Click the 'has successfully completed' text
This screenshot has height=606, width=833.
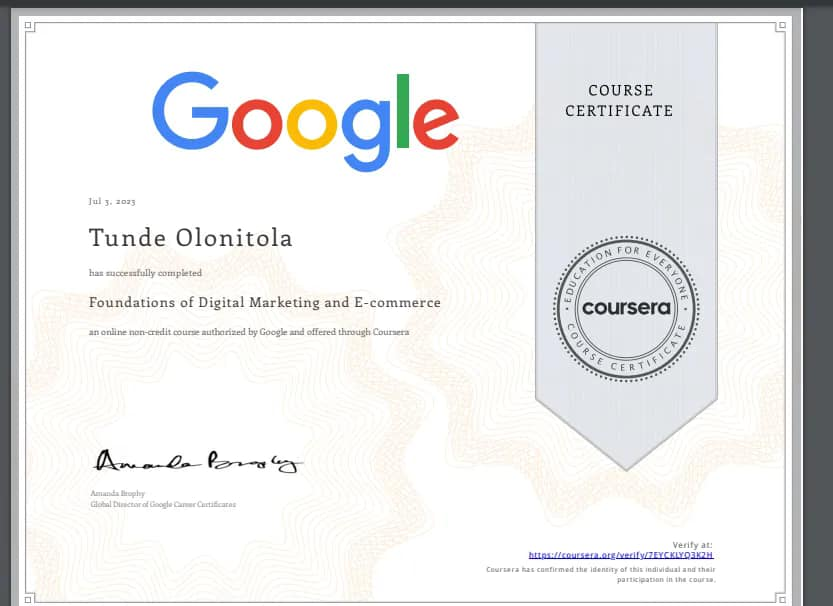(x=145, y=273)
